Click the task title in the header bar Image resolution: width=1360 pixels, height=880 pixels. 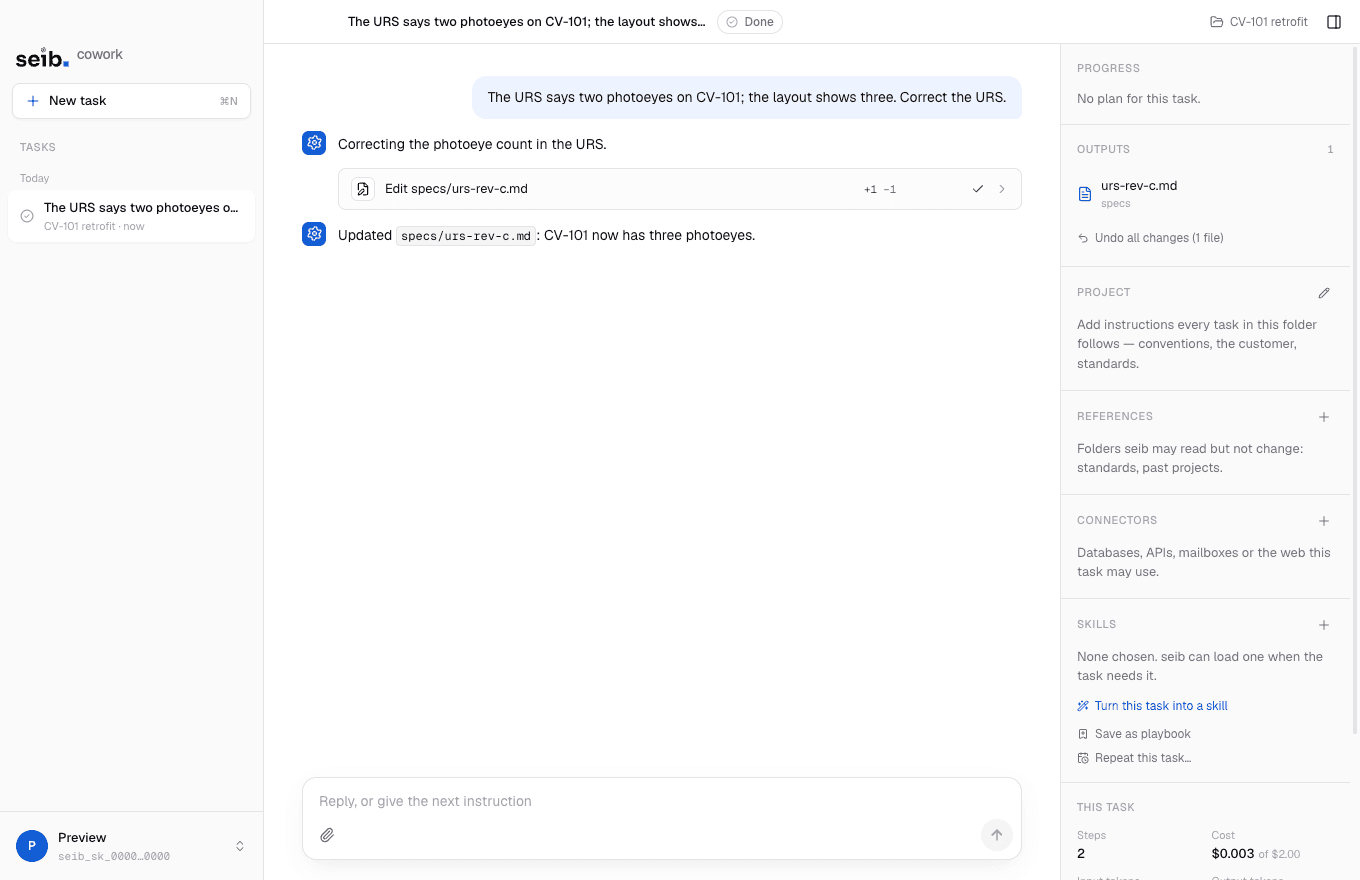[x=527, y=22]
